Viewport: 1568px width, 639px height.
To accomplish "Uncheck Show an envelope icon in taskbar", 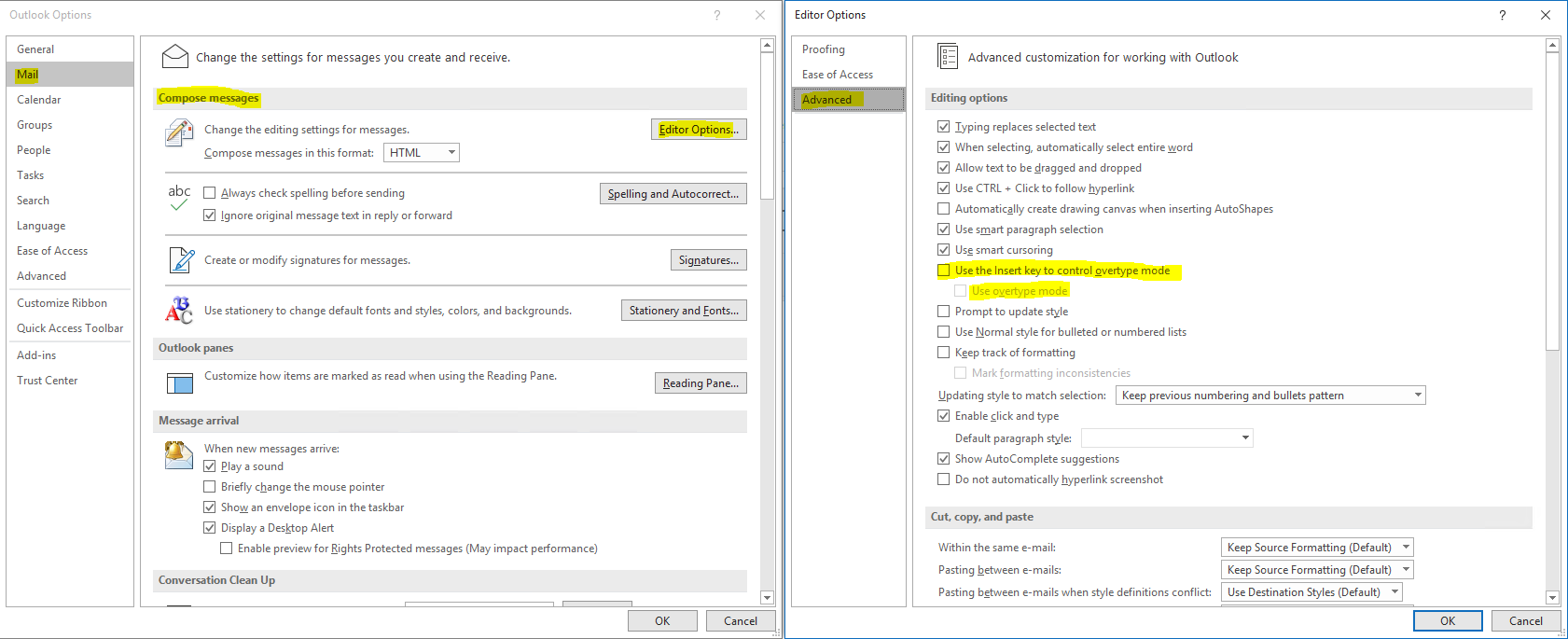I will pyautogui.click(x=210, y=507).
